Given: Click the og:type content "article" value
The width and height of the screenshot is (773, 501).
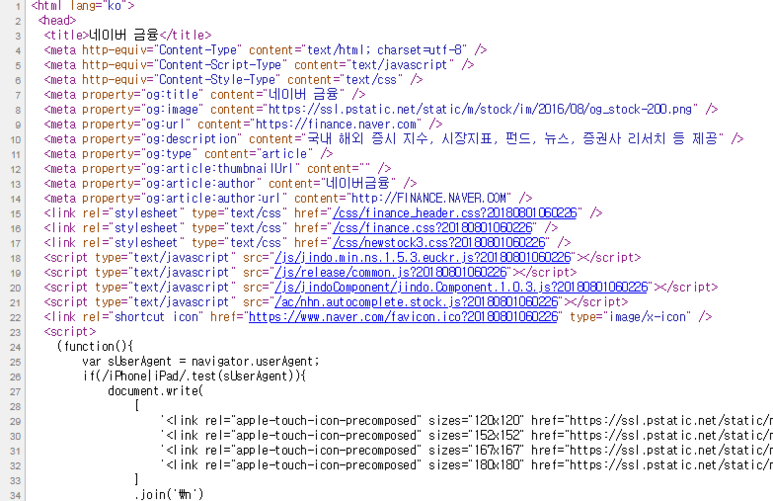Looking at the screenshot, I should [x=283, y=154].
